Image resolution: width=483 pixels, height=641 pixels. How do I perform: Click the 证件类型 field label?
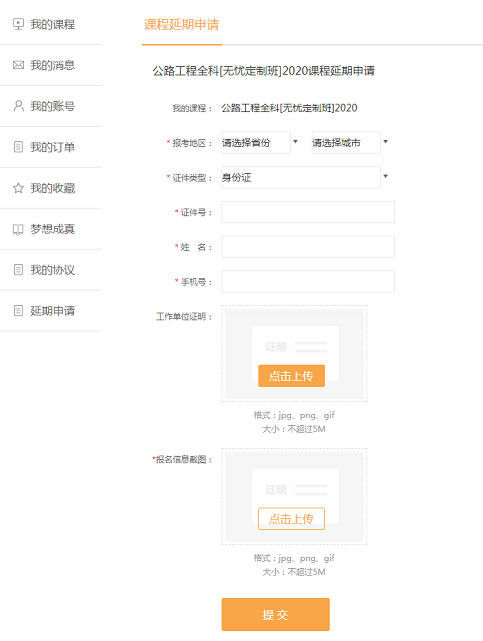(x=190, y=178)
